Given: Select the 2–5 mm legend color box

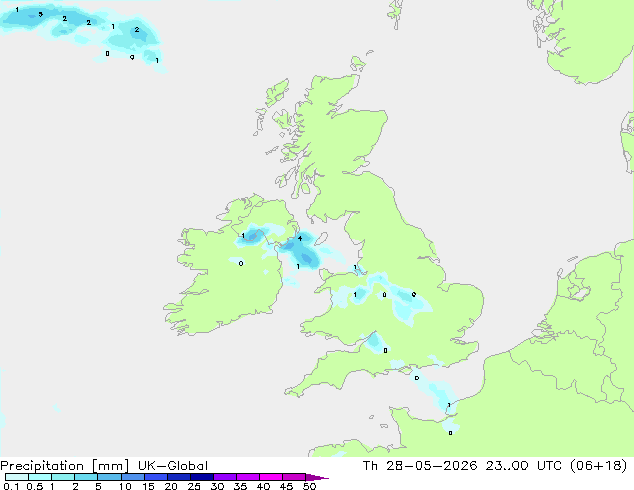Looking at the screenshot, I should [86, 477].
